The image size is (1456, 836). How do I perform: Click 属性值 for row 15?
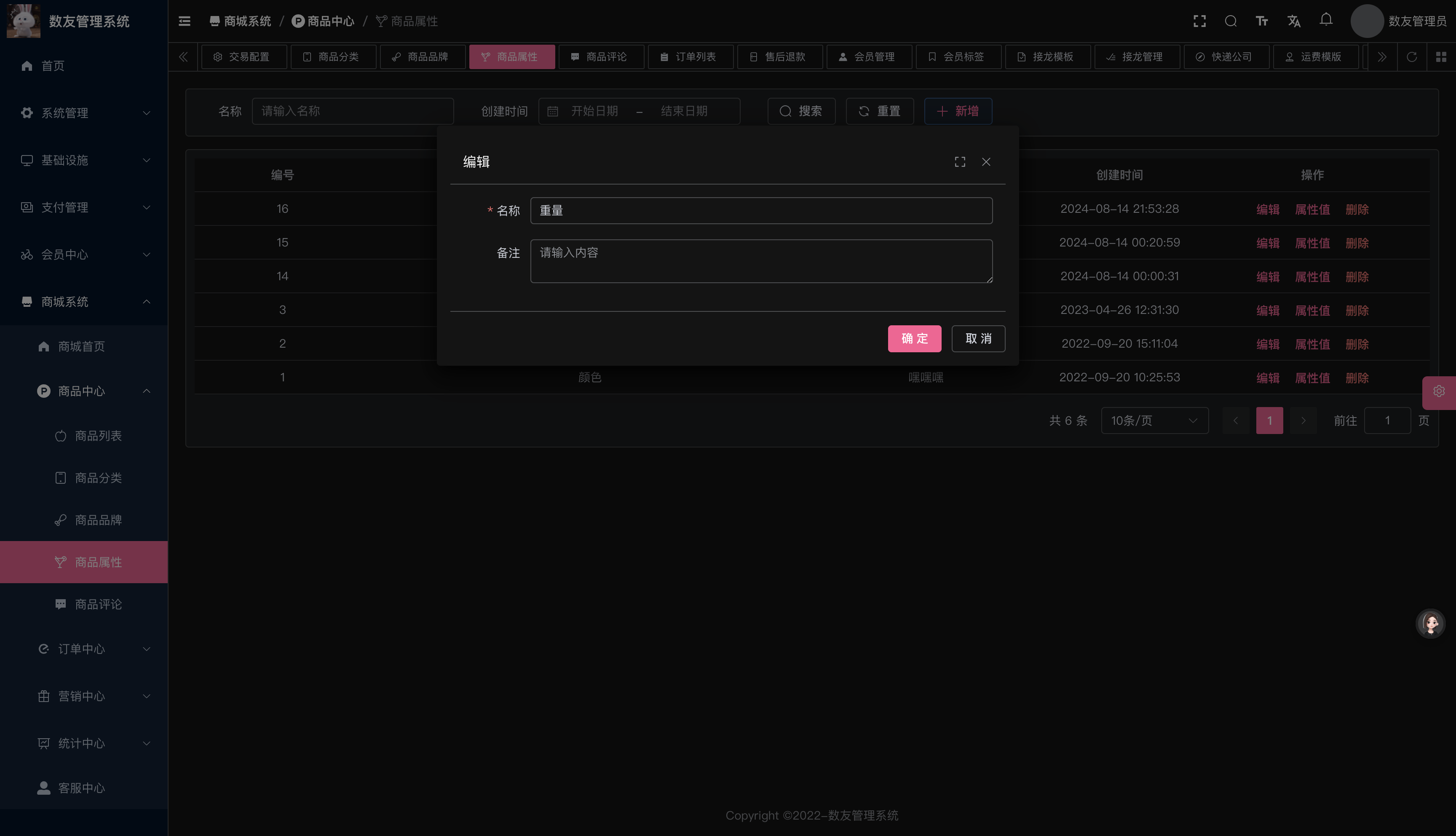(1312, 244)
